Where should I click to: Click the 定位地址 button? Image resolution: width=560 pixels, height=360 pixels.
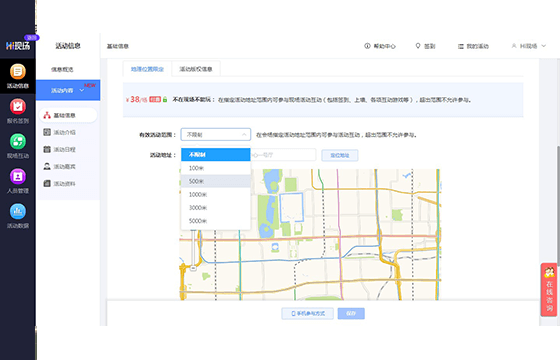pos(340,155)
